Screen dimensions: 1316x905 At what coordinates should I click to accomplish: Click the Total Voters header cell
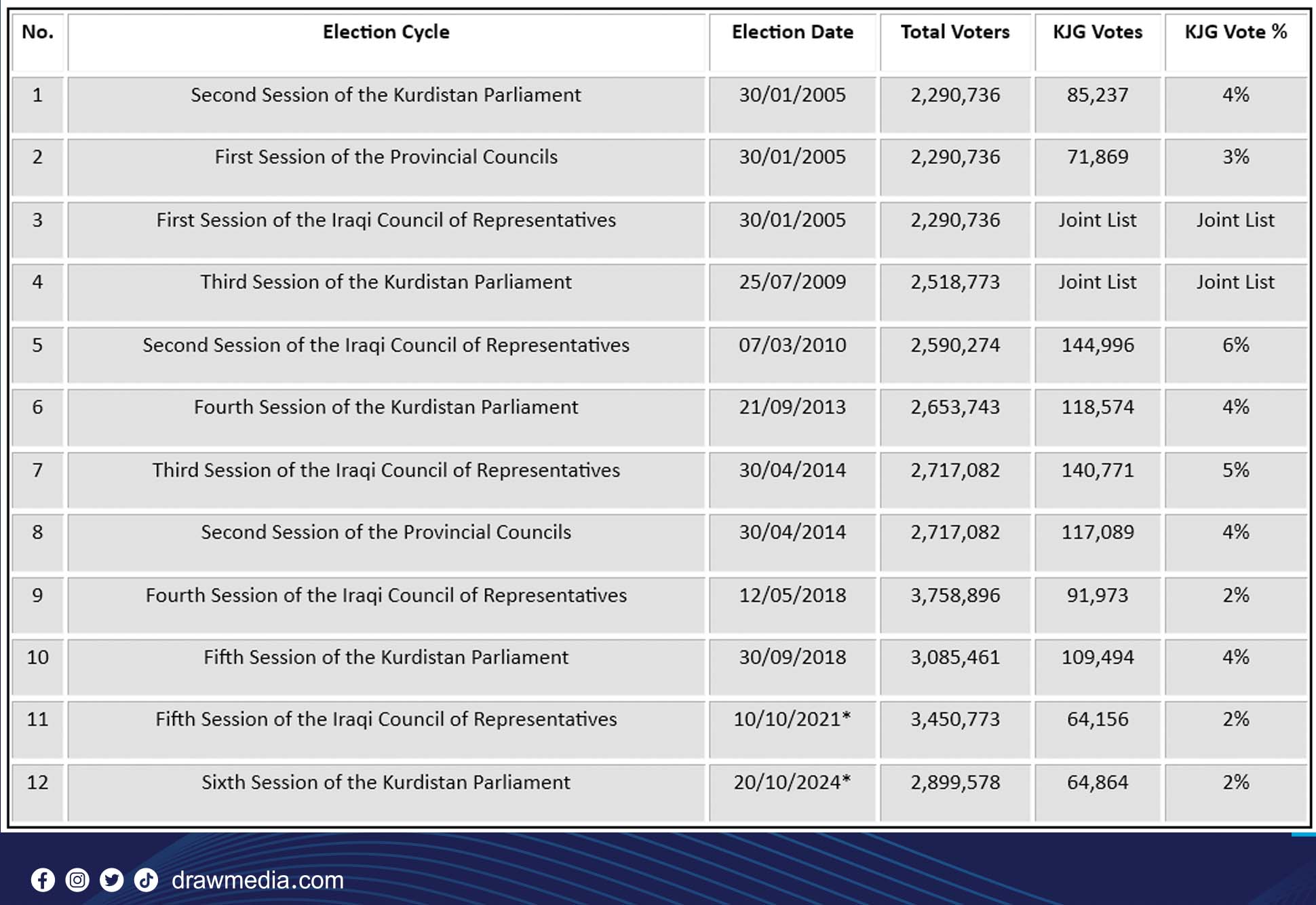954,32
